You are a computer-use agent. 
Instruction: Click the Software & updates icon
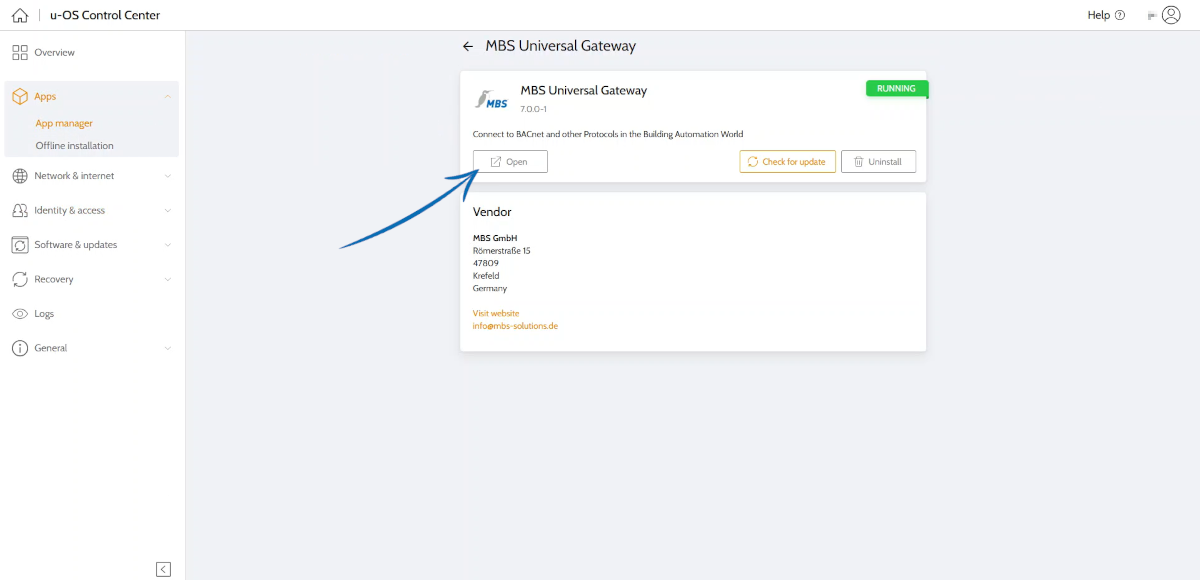(x=19, y=245)
